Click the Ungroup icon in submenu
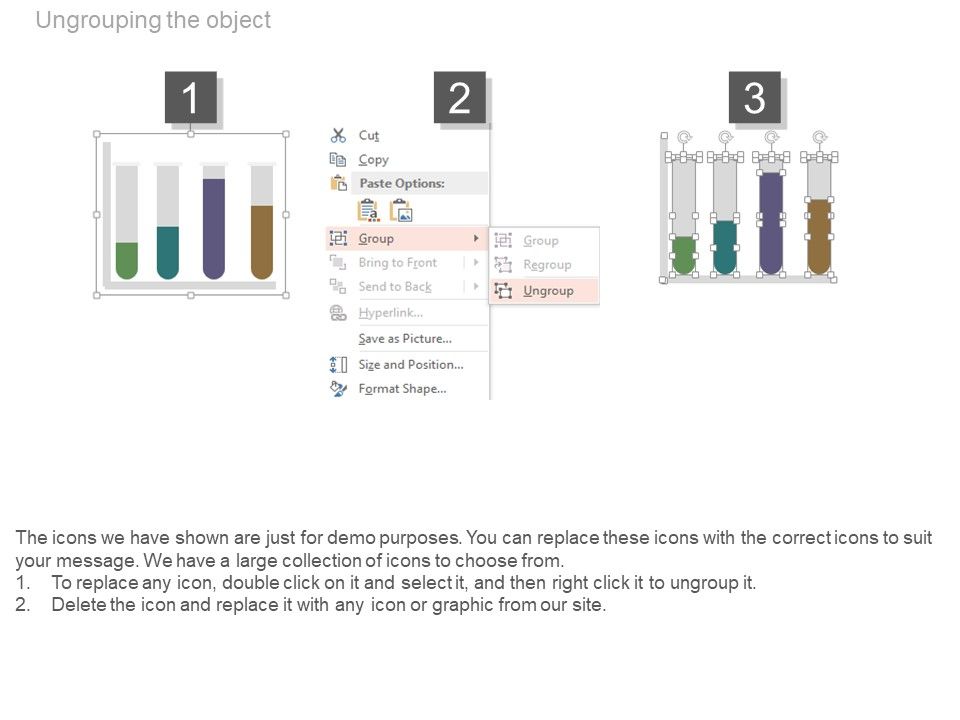 point(503,291)
